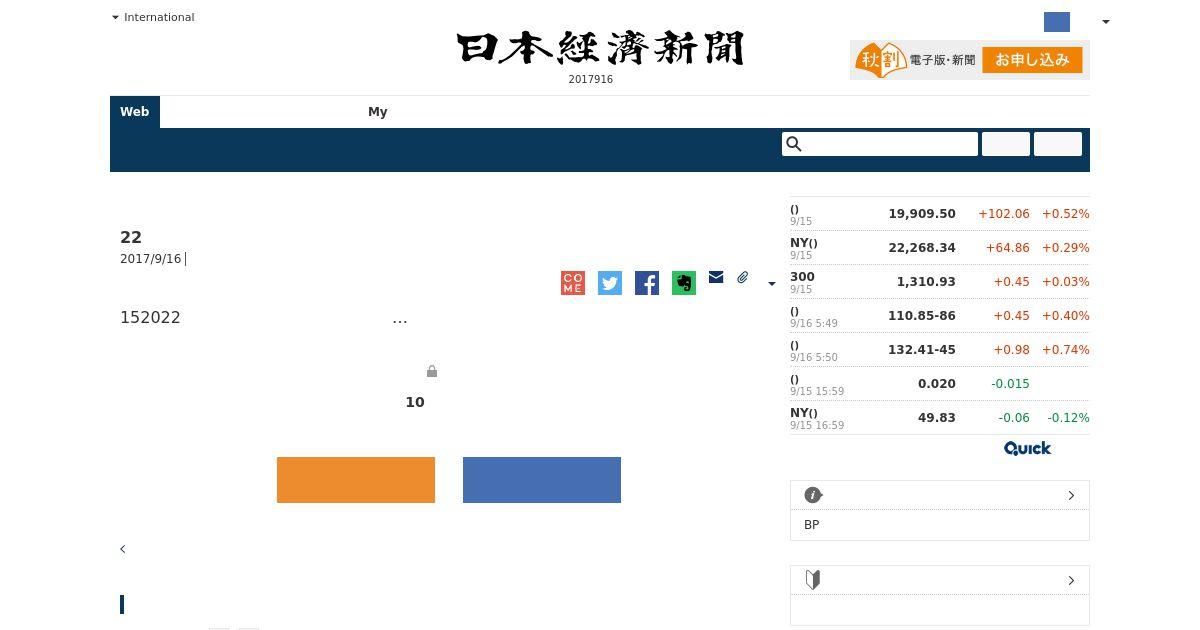This screenshot has width=1200, height=630.
Task: Open the International edition dropdown
Action: coord(153,17)
